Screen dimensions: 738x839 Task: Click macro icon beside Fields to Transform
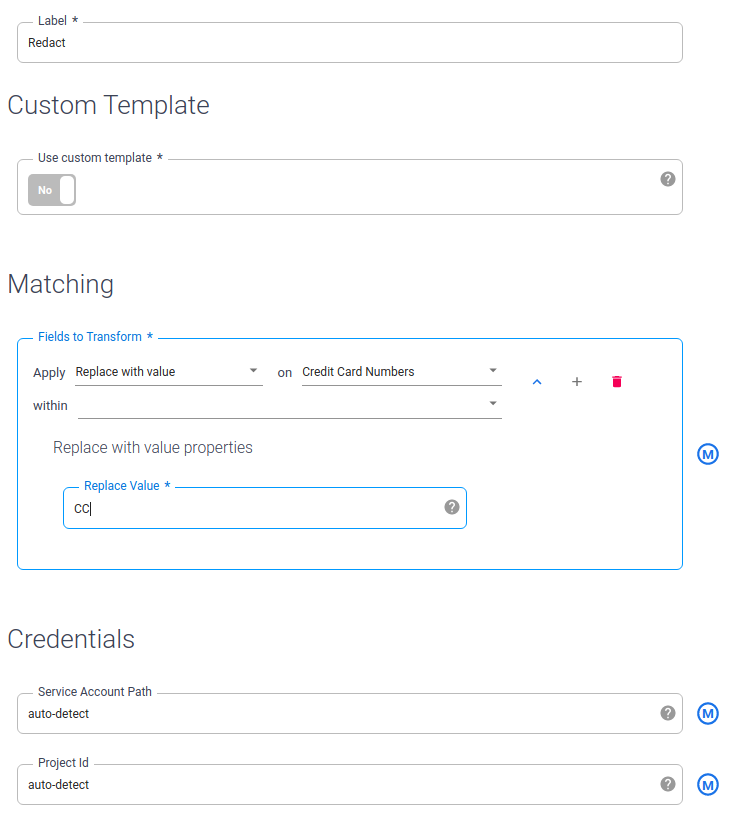[x=708, y=454]
